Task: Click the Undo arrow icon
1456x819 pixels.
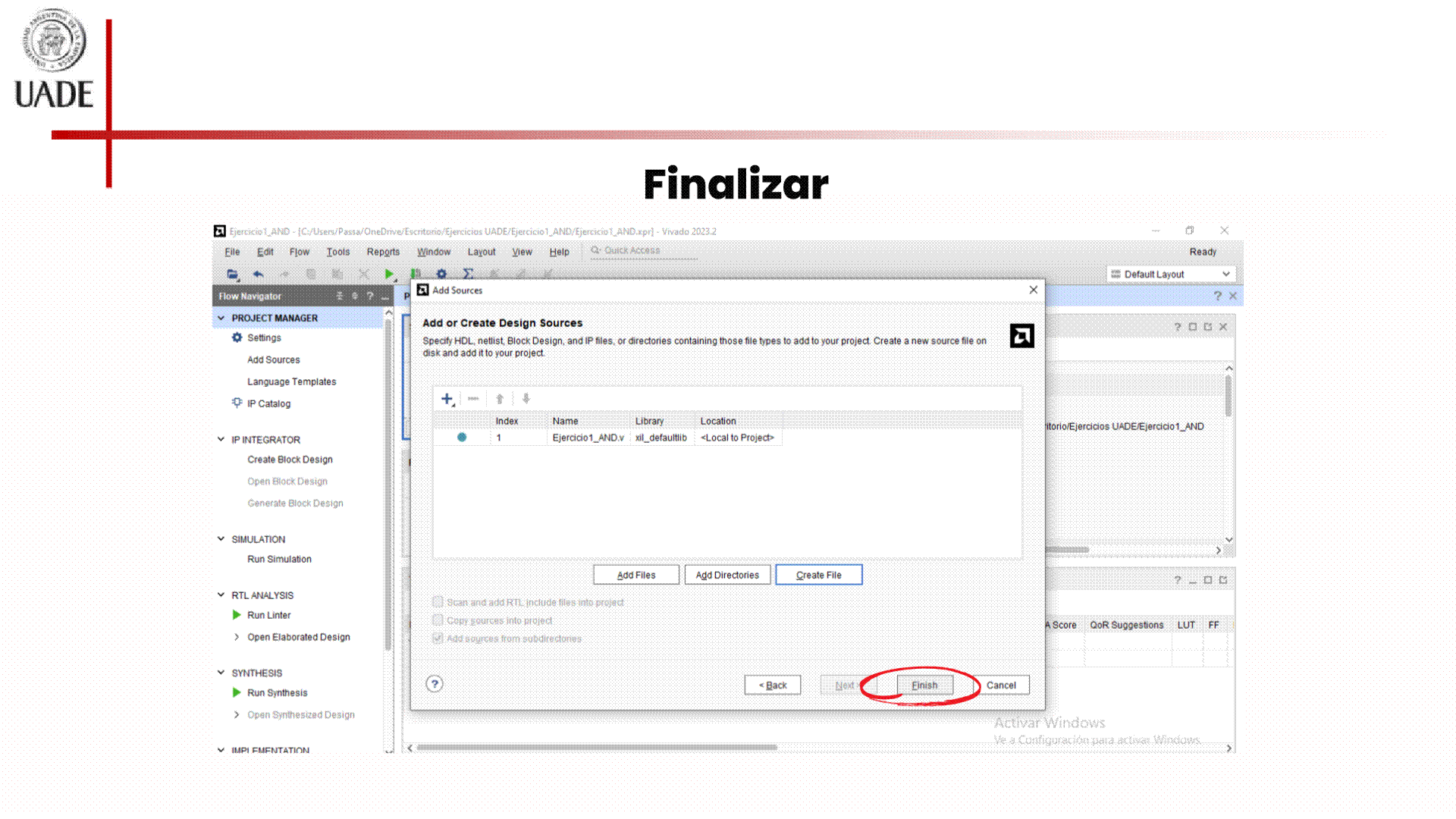Action: pyautogui.click(x=259, y=275)
